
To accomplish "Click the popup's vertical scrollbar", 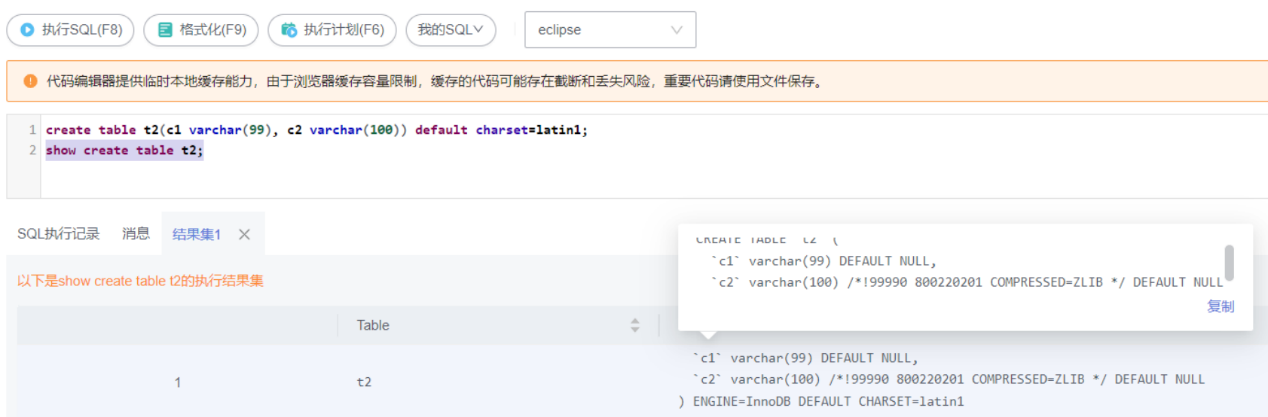I will click(1229, 262).
